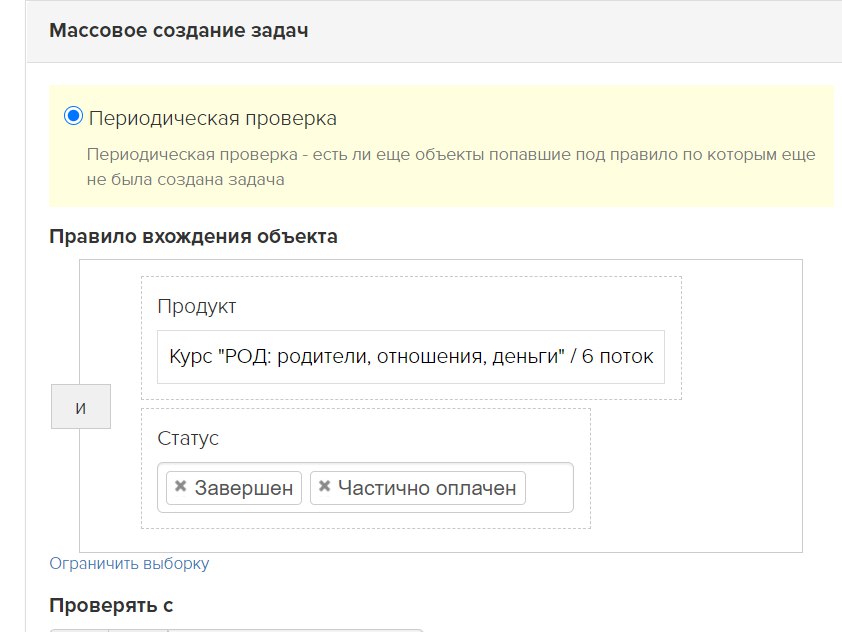This screenshot has width=842, height=632.
Task: Click empty area in Статус tag field
Action: point(549,488)
